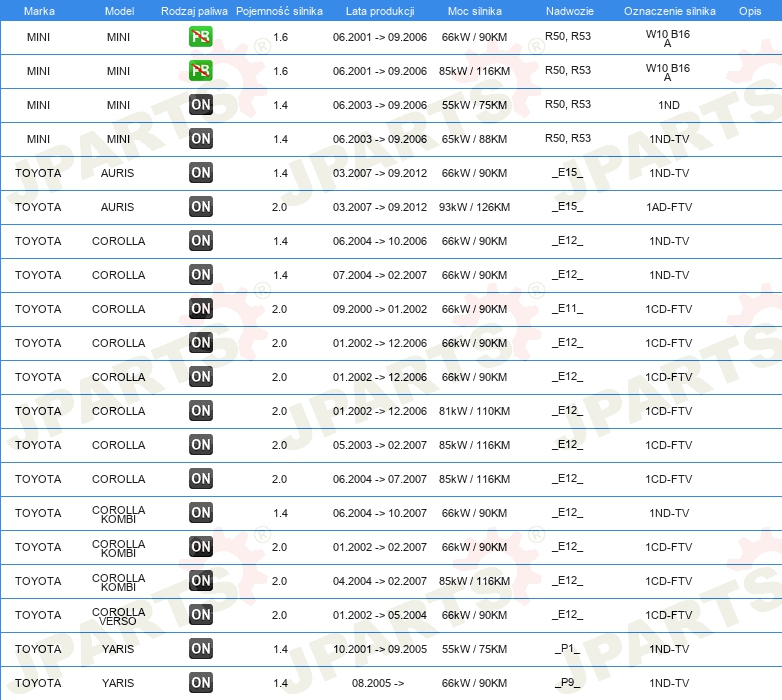Click the Nadwozie column header
This screenshot has height=700, width=782.
pyautogui.click(x=570, y=11)
